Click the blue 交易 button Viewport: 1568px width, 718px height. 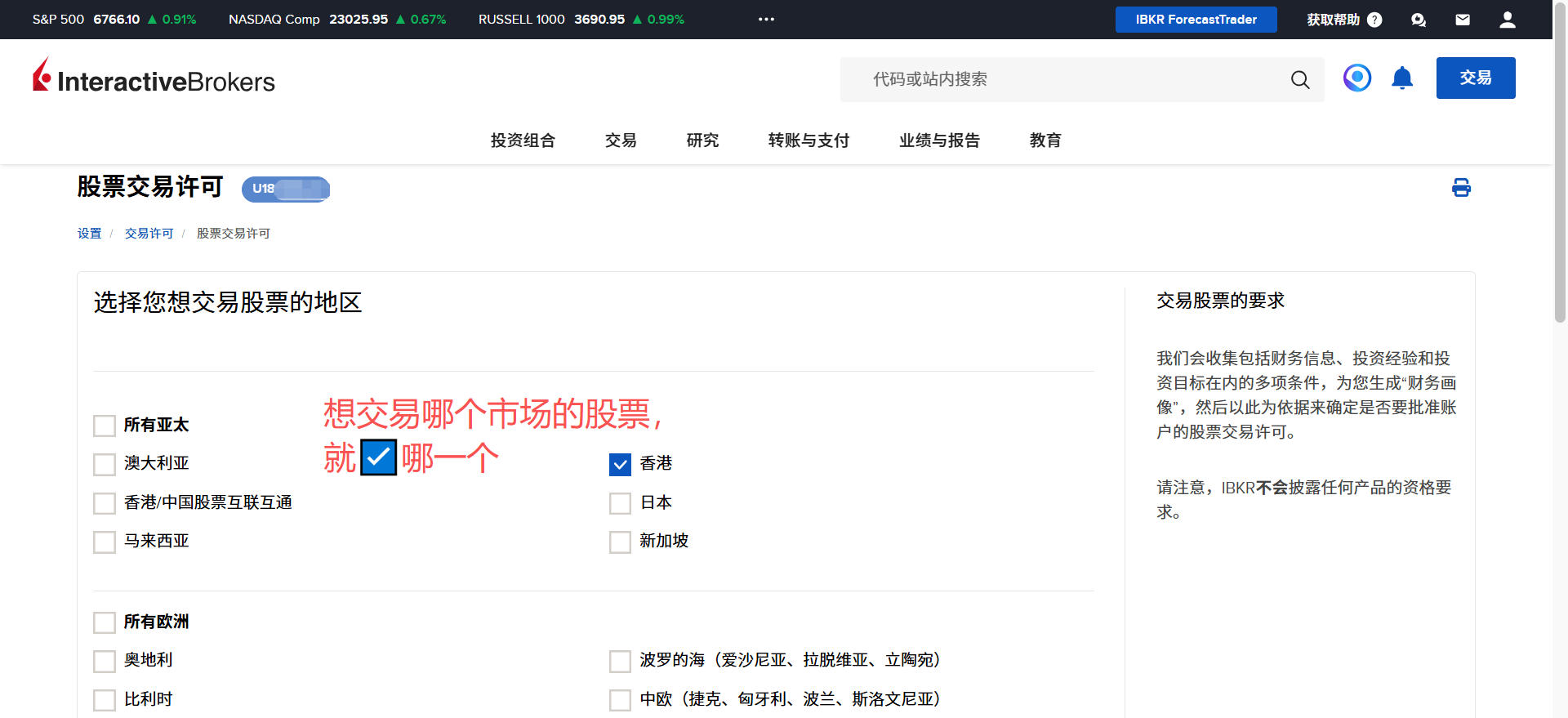[x=1475, y=78]
